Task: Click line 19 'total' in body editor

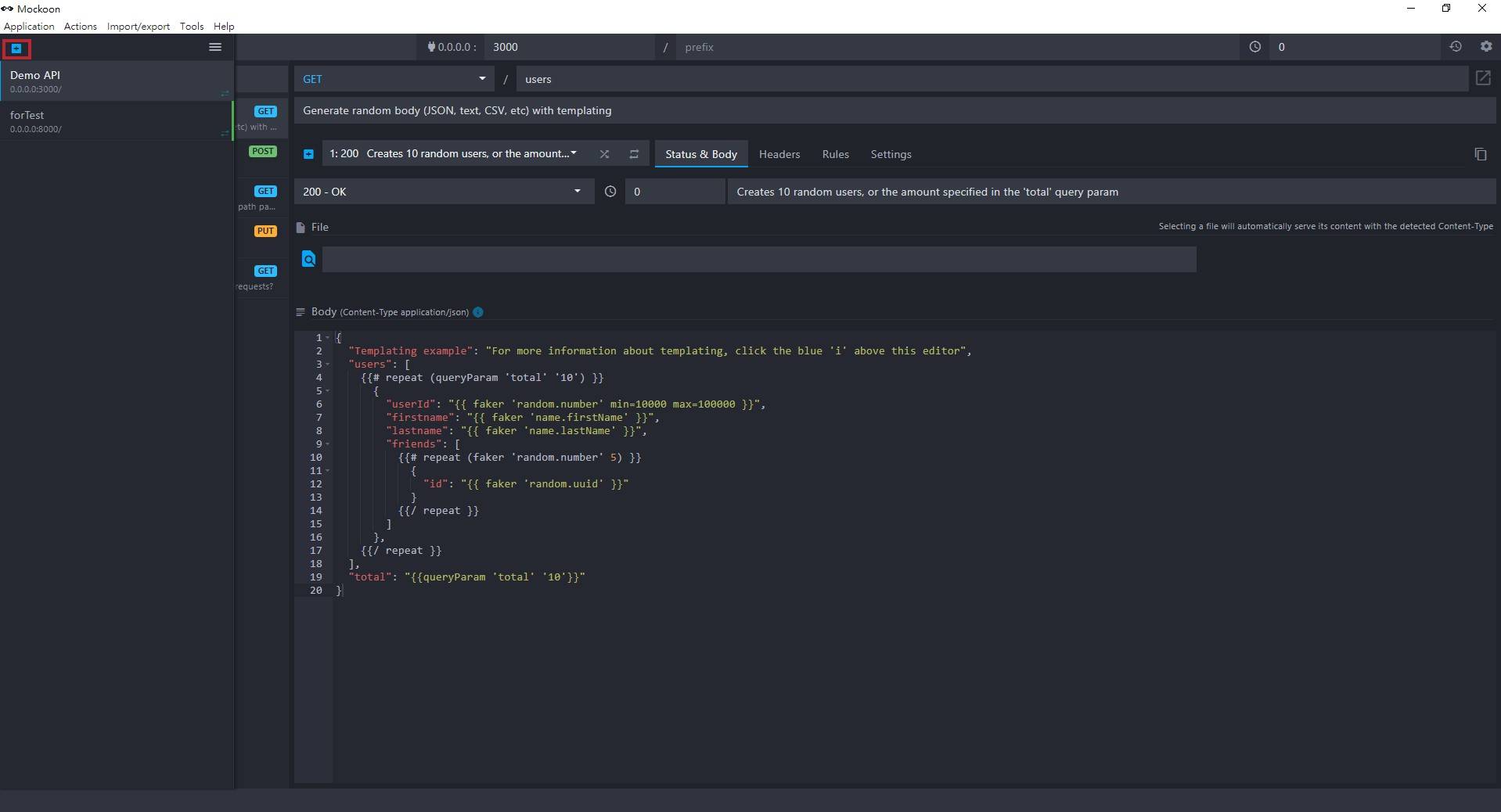Action: (466, 577)
